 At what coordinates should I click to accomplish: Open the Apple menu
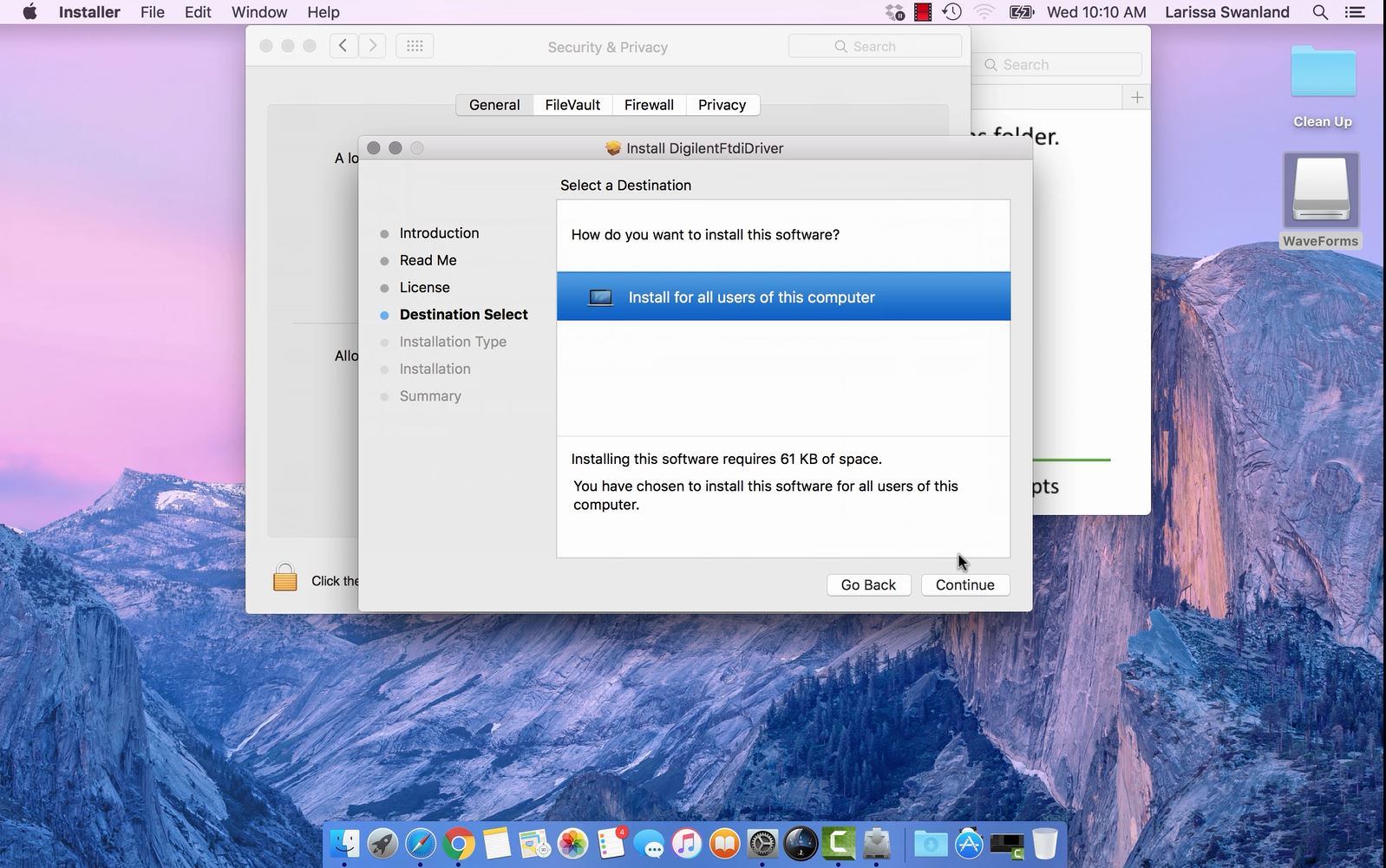pyautogui.click(x=29, y=12)
